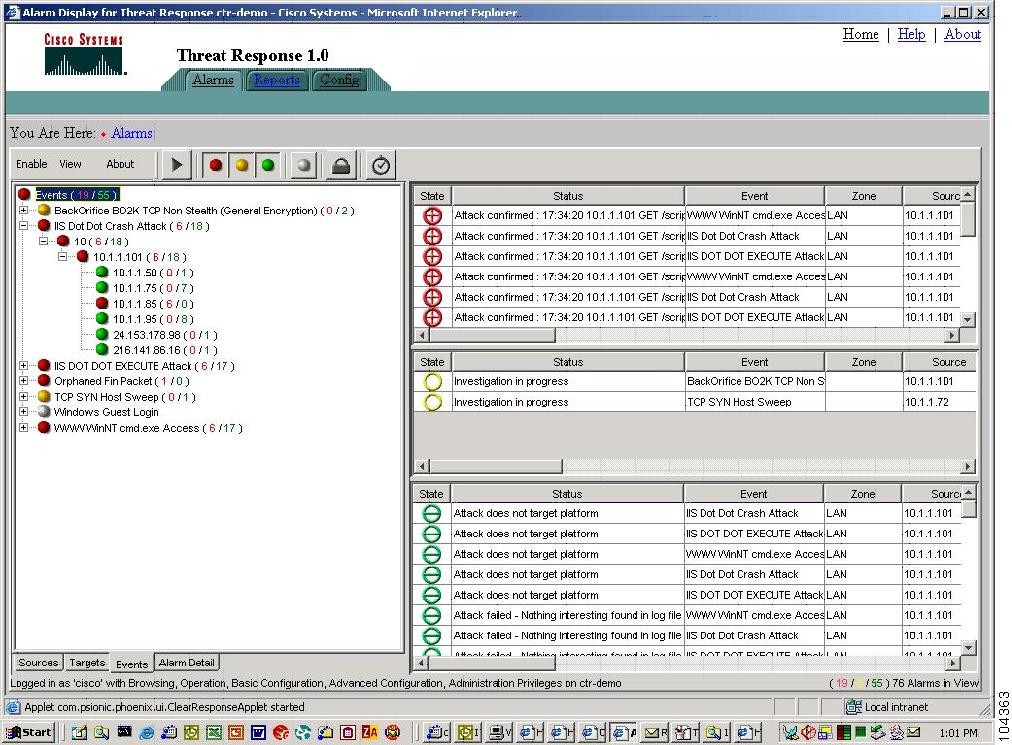Toggle the yellow alarm filter button

tap(242, 165)
